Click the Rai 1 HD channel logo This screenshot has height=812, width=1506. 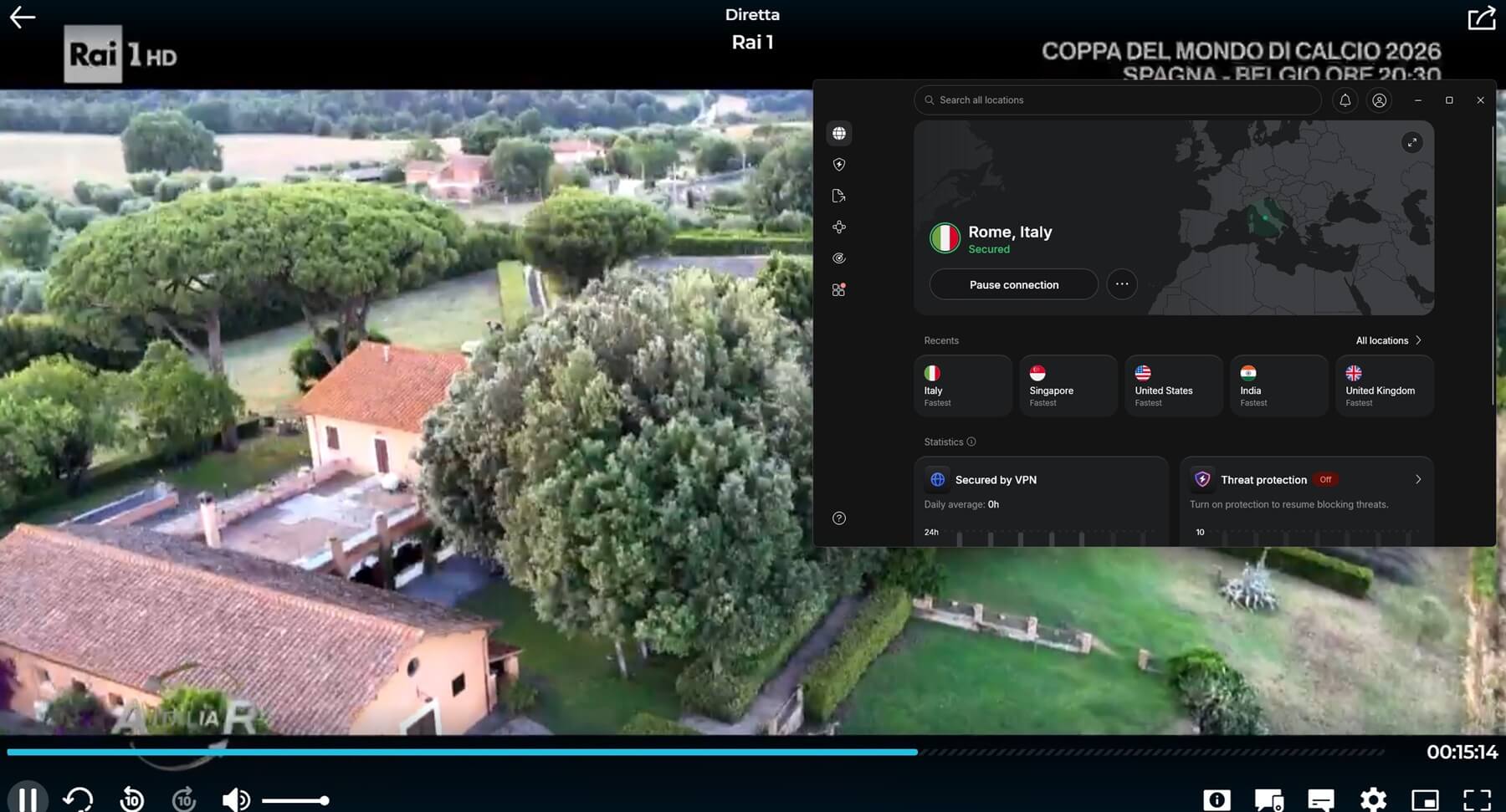[120, 54]
